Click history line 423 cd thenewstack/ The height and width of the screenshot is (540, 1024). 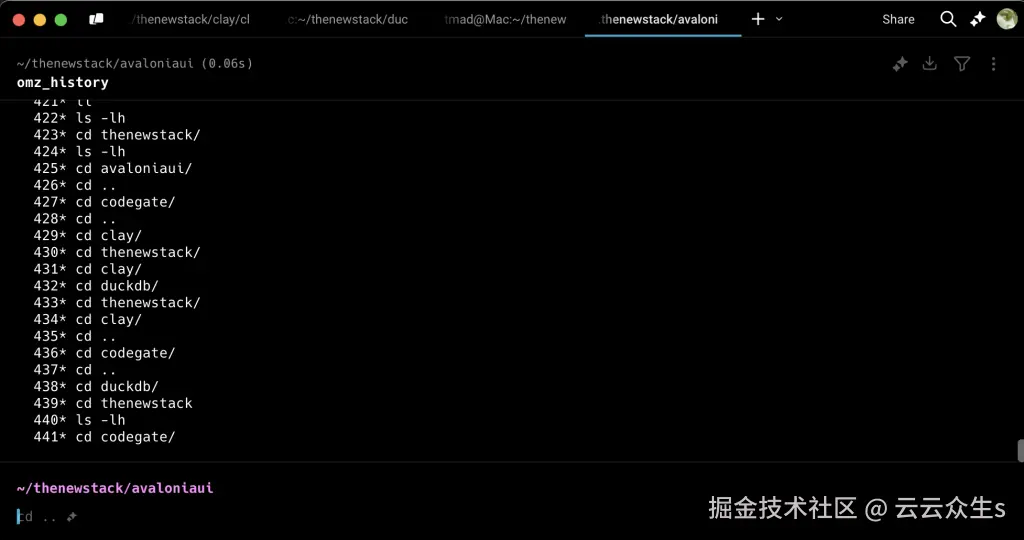click(x=117, y=135)
